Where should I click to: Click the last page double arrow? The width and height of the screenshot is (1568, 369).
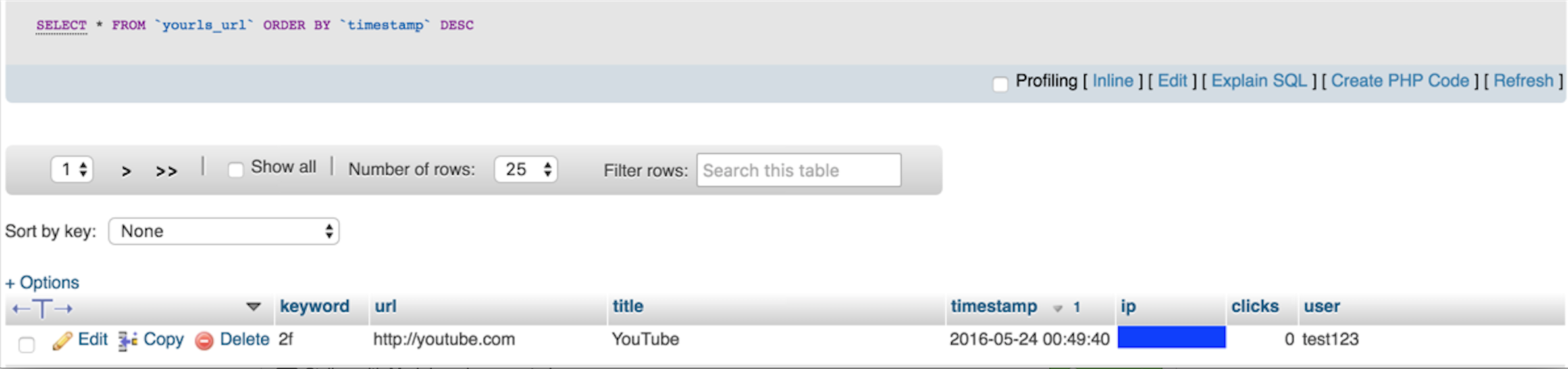pyautogui.click(x=167, y=171)
